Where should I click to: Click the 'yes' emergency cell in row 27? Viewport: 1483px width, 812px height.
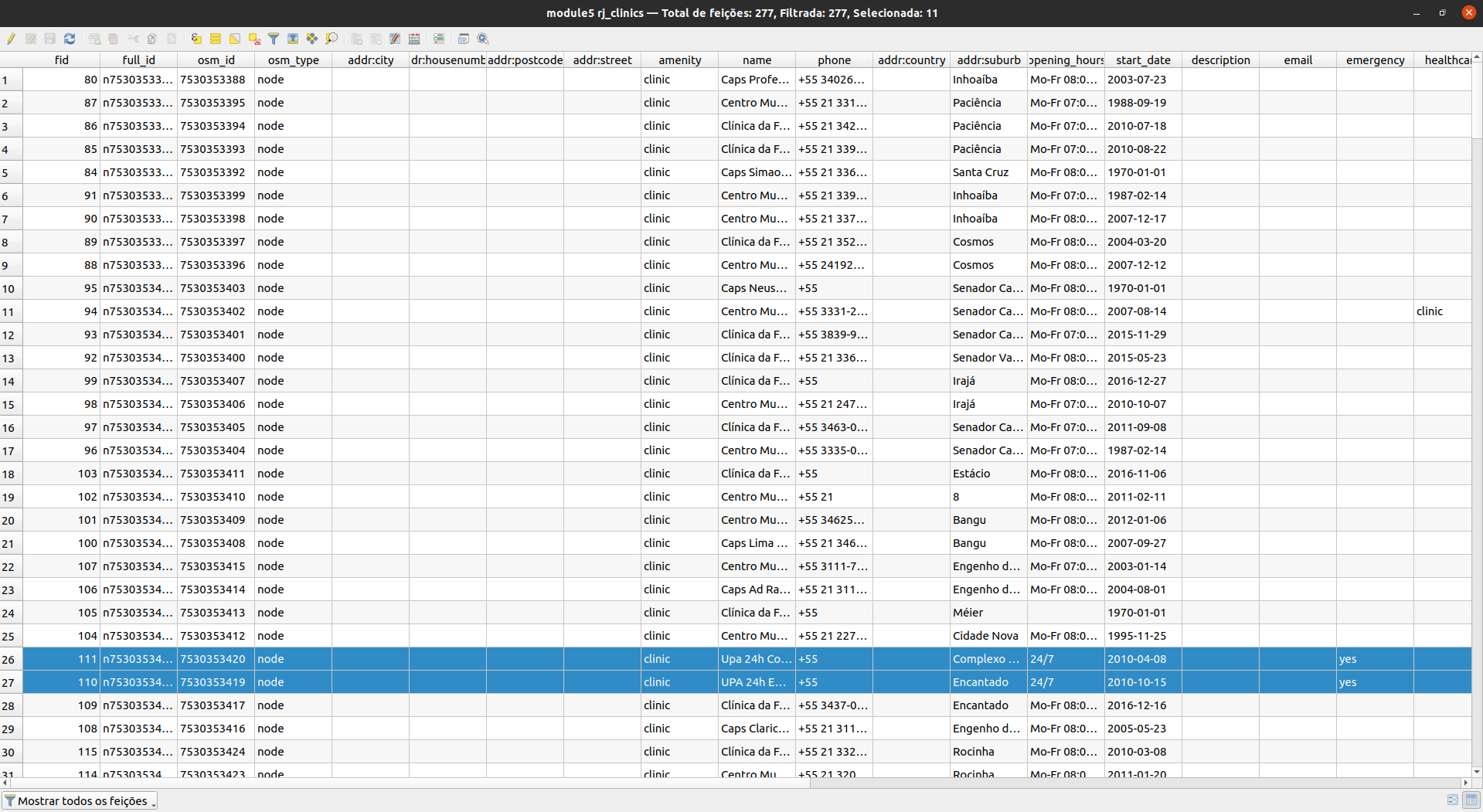(1376, 682)
